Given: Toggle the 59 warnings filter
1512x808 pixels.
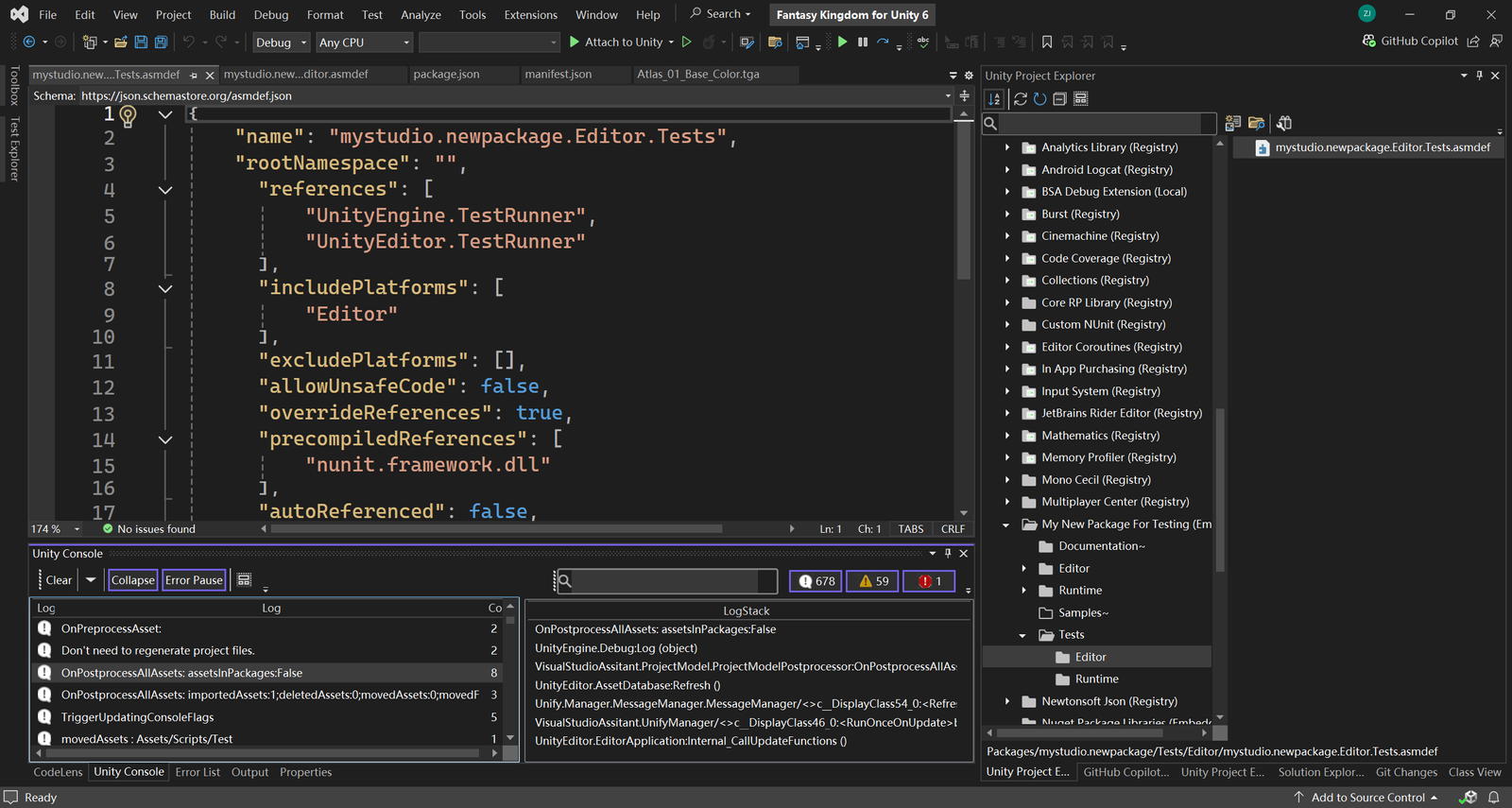Looking at the screenshot, I should click(x=872, y=581).
